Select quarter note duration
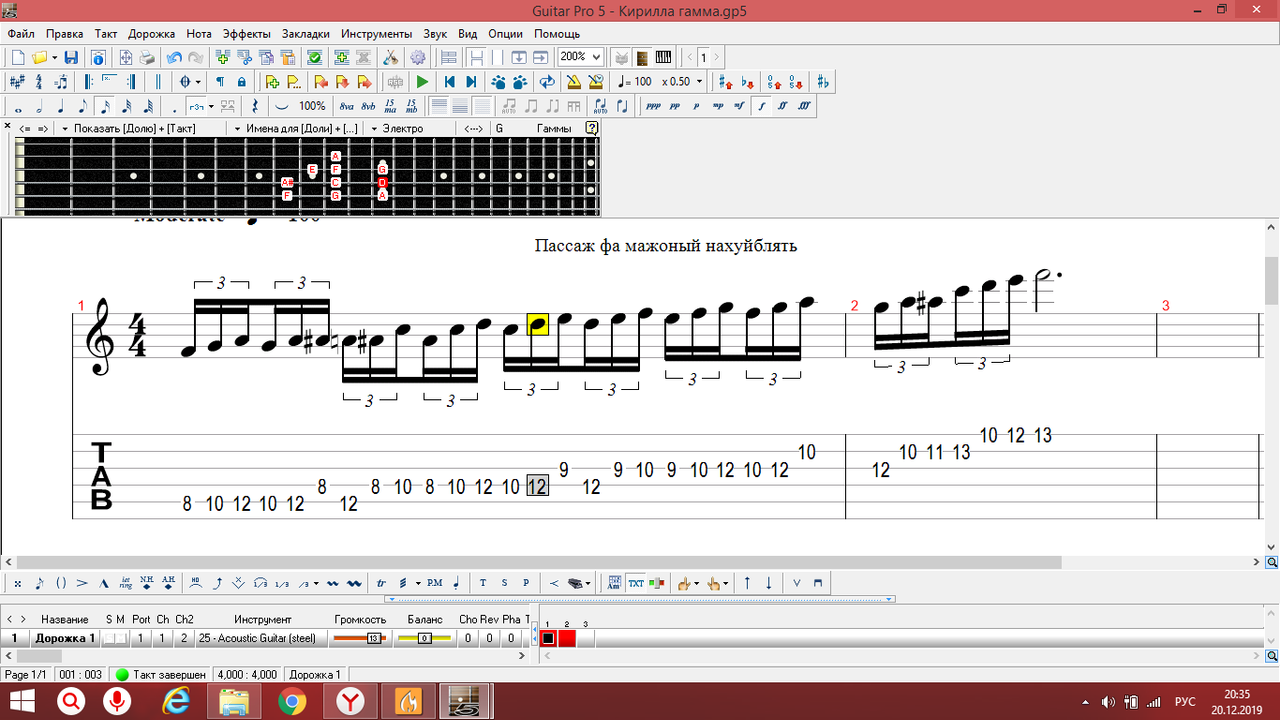1280x720 pixels. tap(61, 105)
